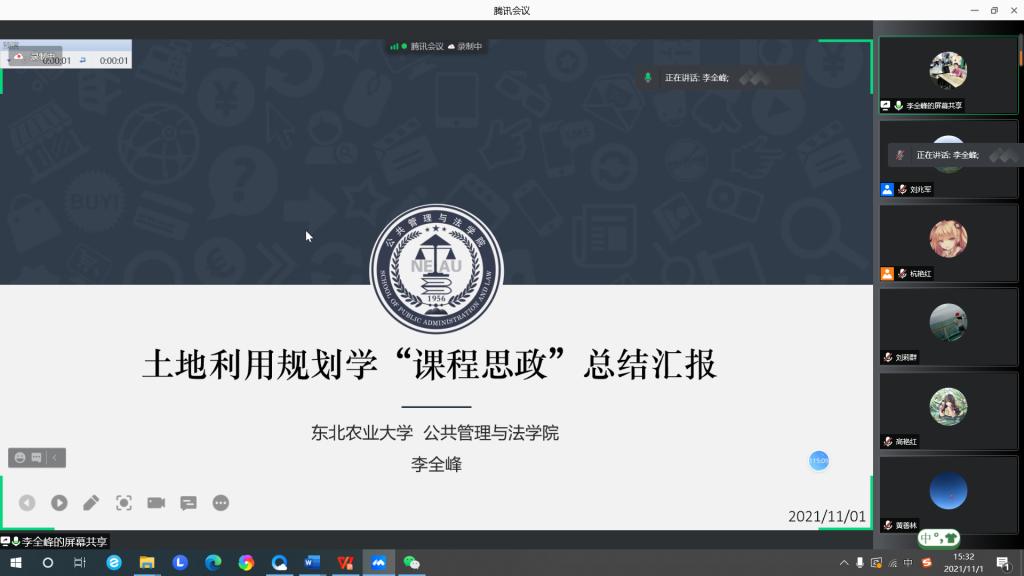Click the 录制中 cloud recording indicator
Screen dimensions: 1024x576
[465, 46]
